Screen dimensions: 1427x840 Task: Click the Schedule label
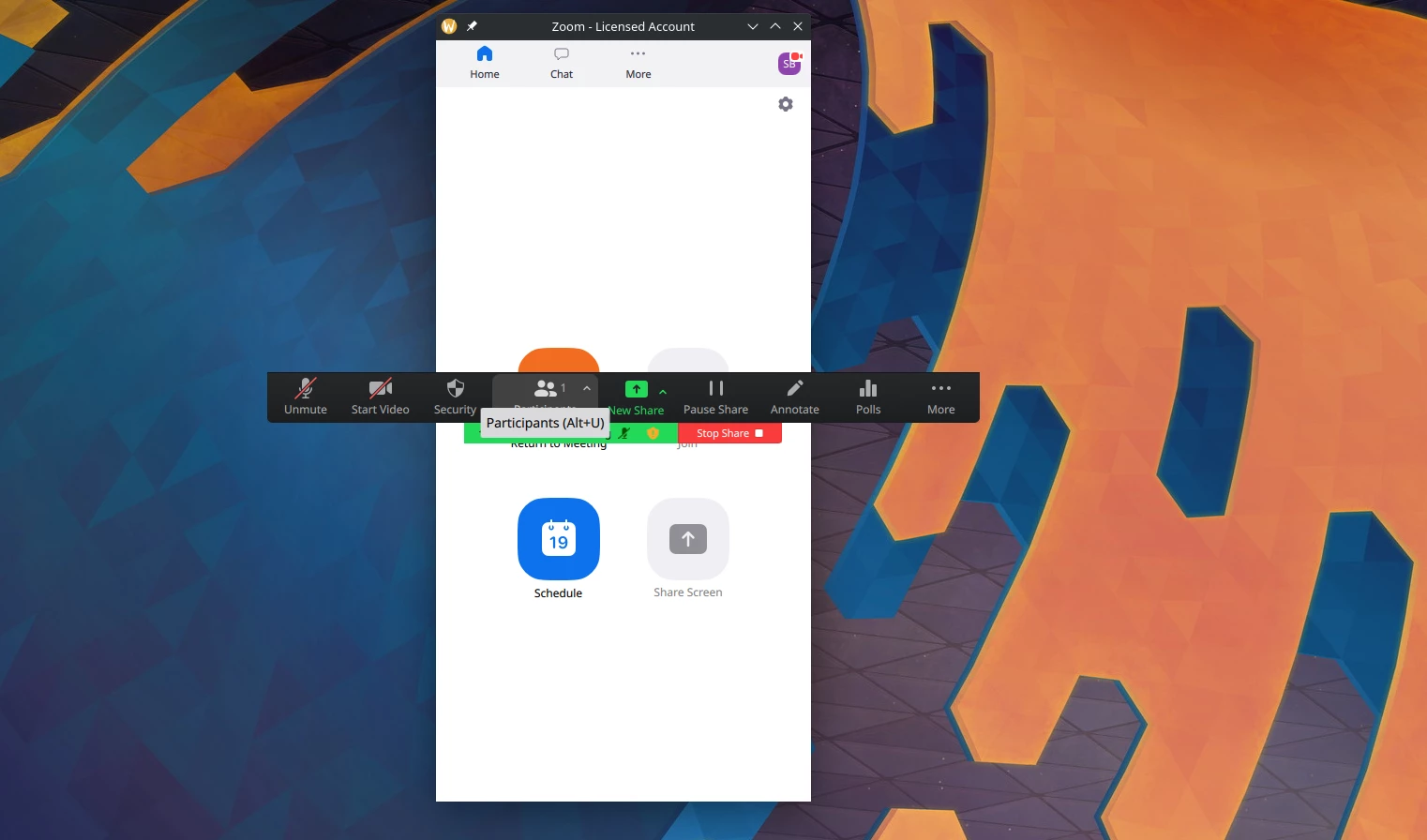(x=558, y=593)
